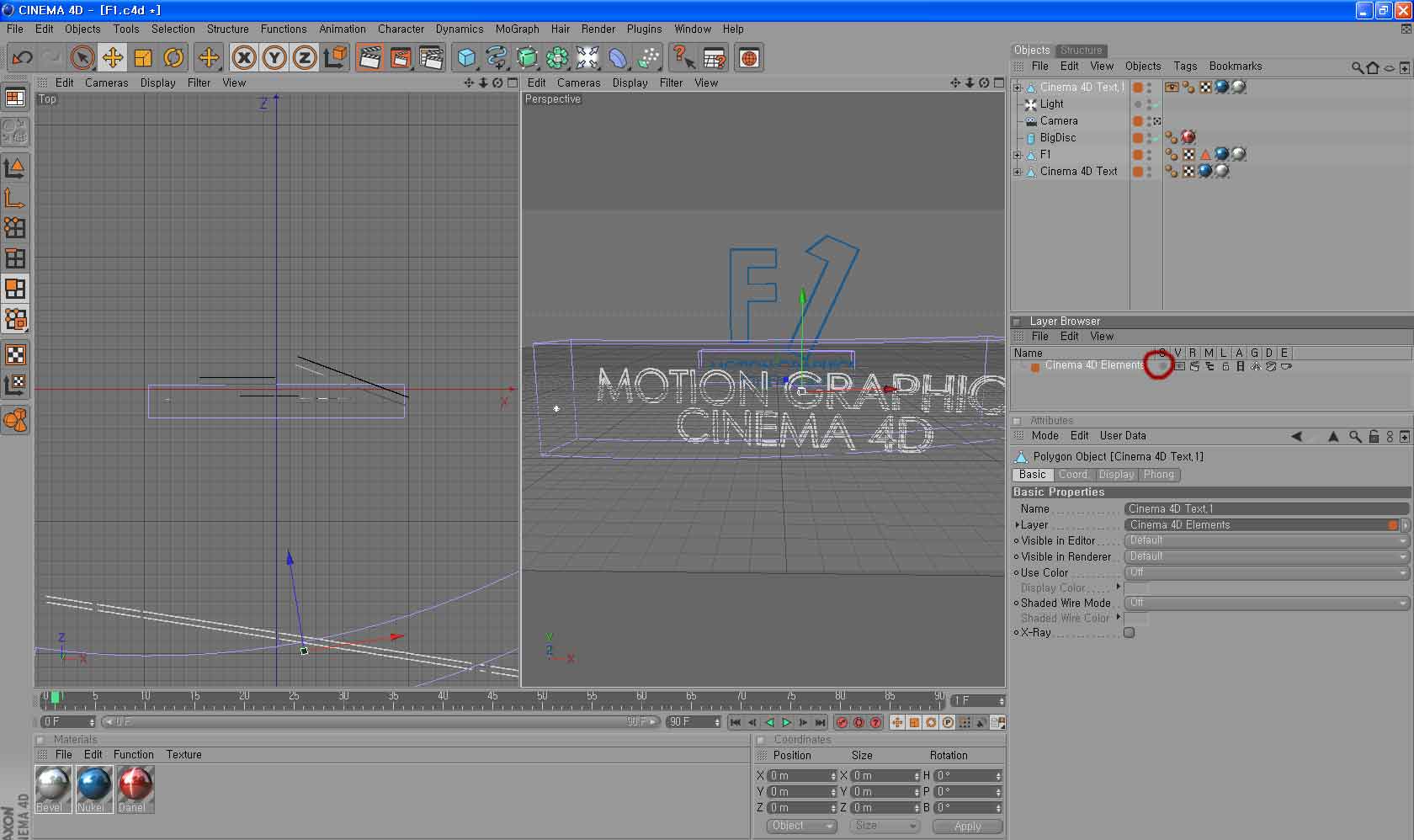Switch to the Structure tab

tap(1081, 51)
